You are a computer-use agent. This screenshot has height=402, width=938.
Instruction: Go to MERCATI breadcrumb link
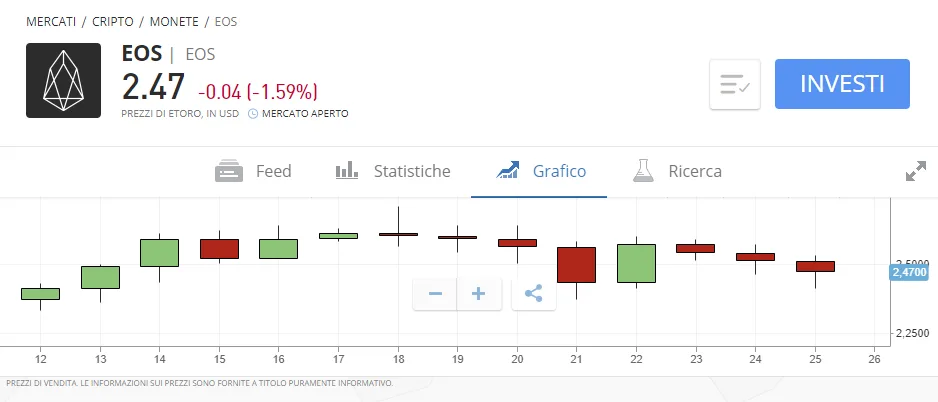pos(51,22)
